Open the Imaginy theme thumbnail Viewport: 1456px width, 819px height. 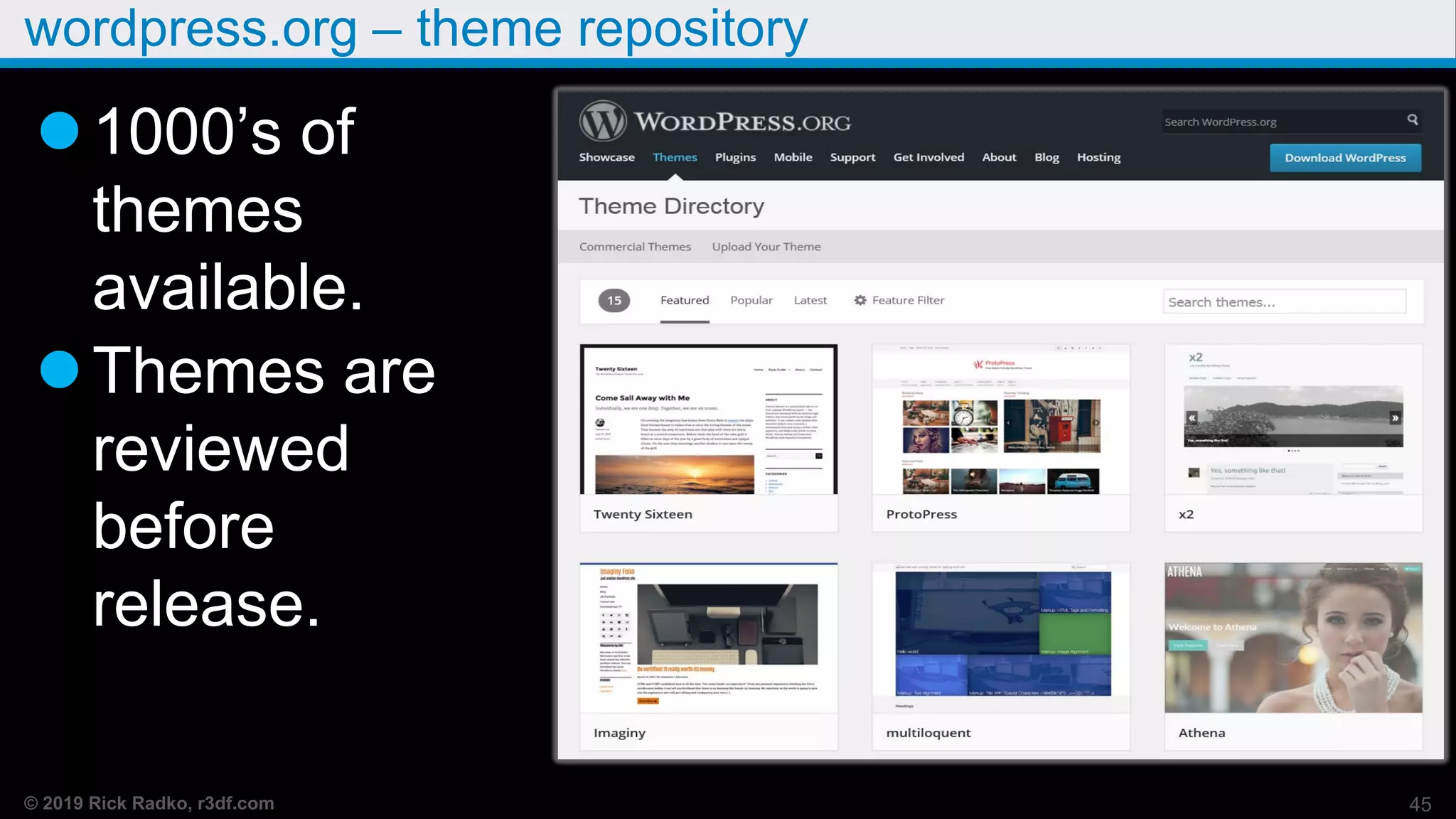(709, 638)
